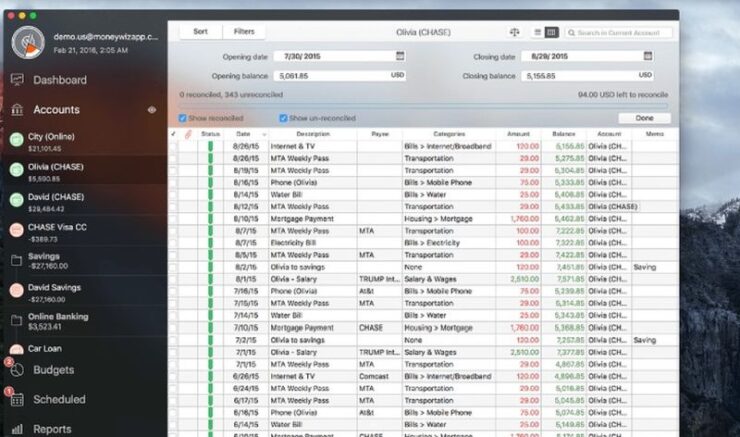740x437 pixels.
Task: Click the Amount column header
Action: (x=518, y=134)
